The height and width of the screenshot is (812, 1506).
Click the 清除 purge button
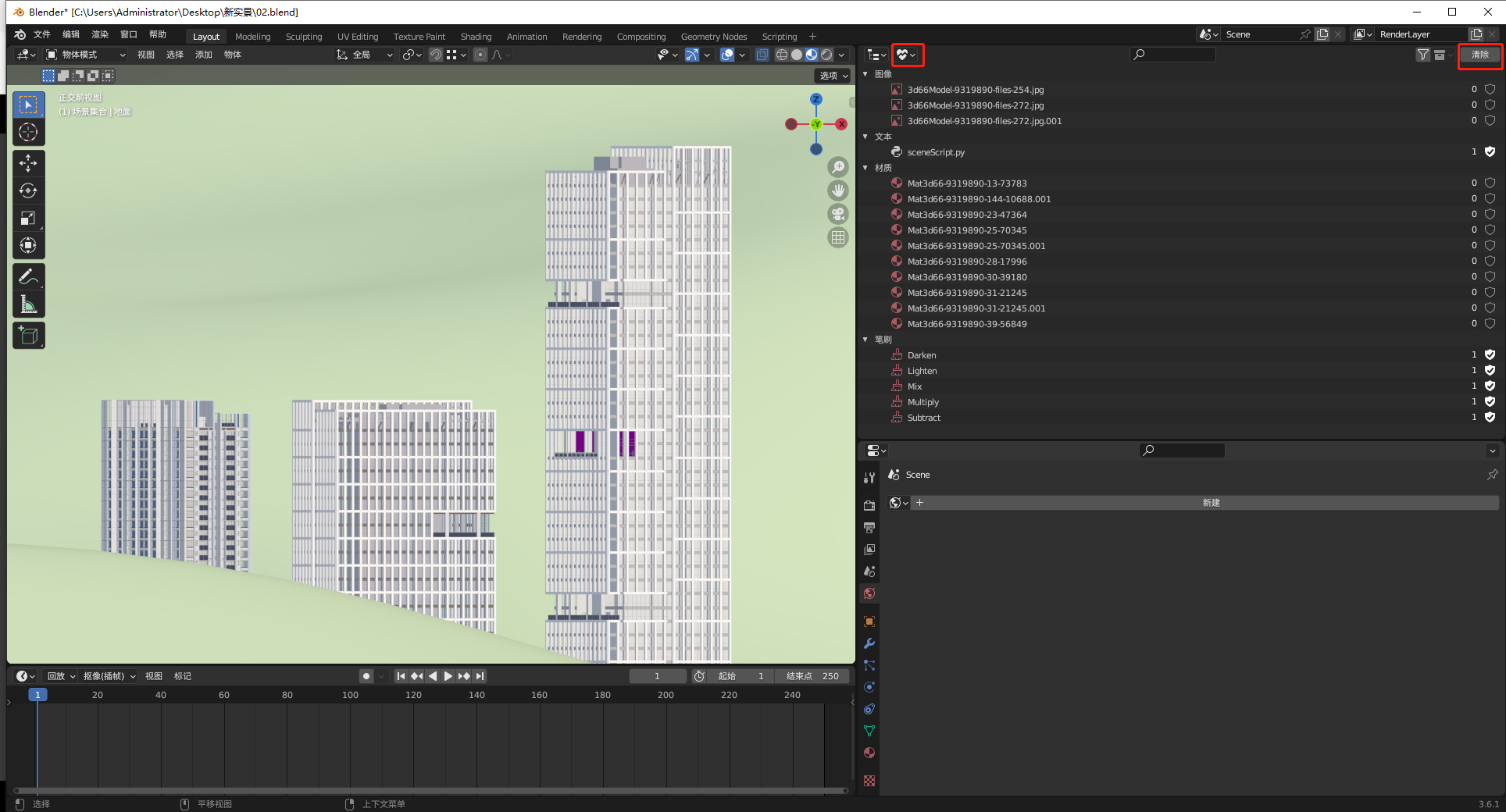1479,55
